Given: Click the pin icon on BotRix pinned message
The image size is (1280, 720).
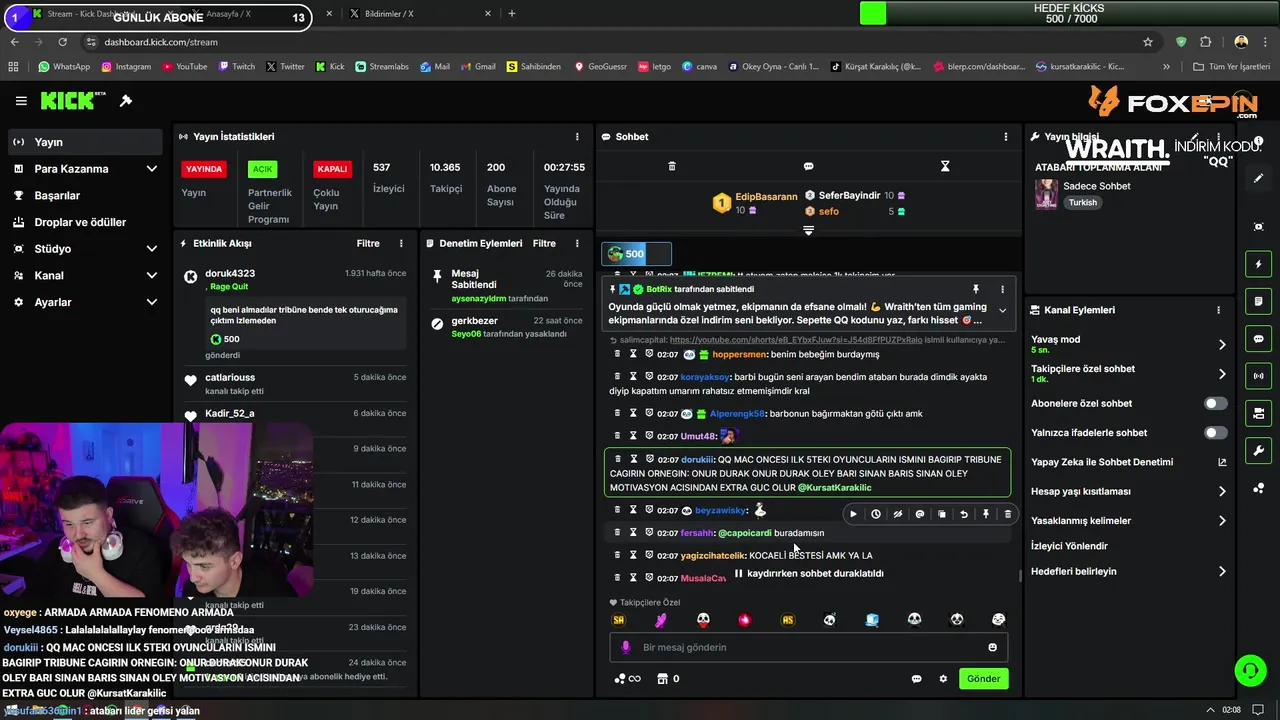Looking at the screenshot, I should (x=976, y=289).
